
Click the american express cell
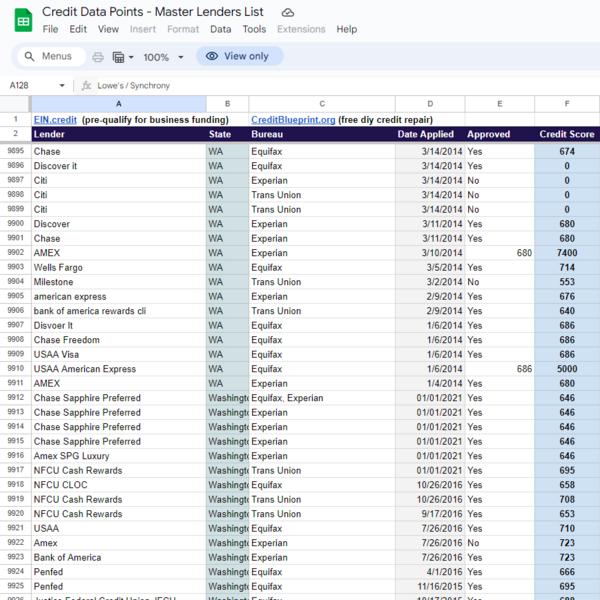pos(119,297)
